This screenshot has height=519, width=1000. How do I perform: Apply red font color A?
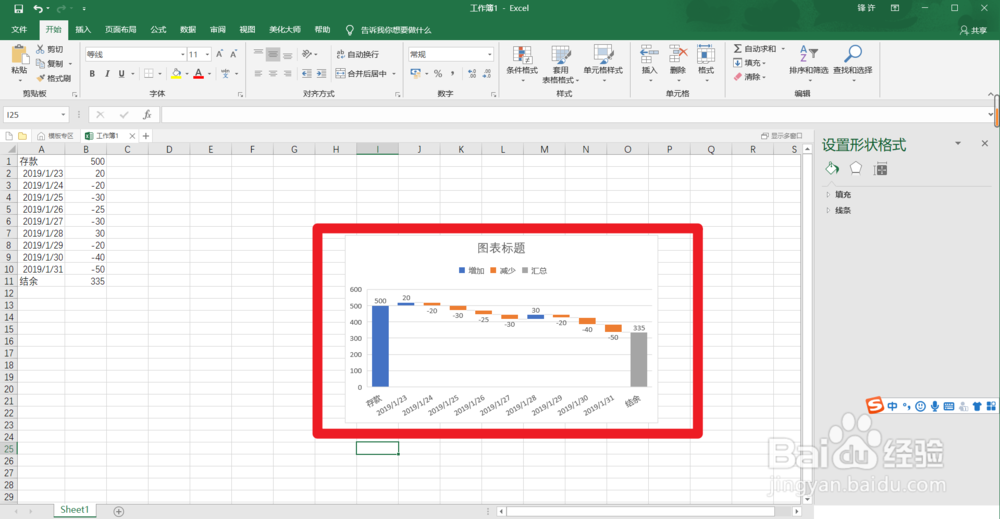click(198, 74)
